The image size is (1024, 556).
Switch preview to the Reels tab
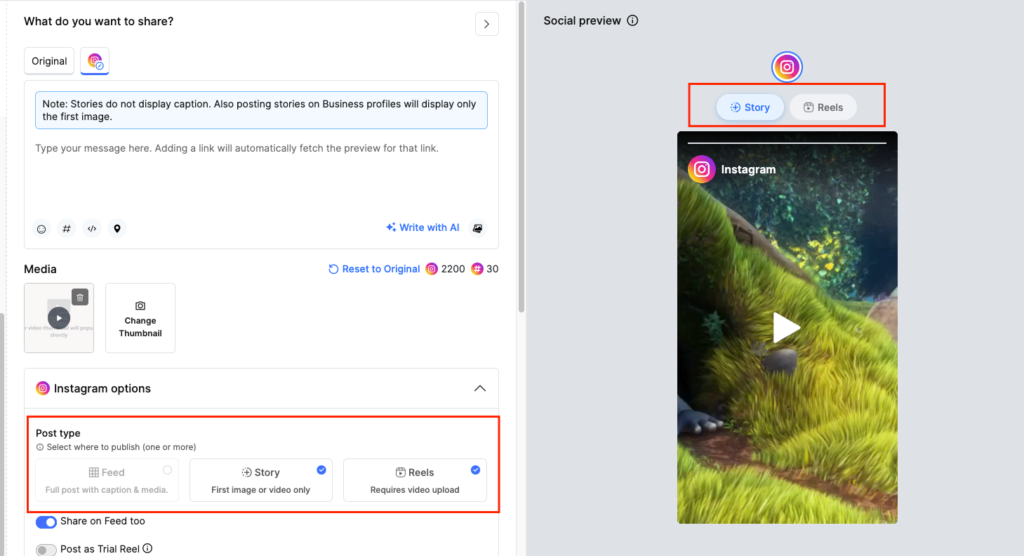click(x=823, y=107)
